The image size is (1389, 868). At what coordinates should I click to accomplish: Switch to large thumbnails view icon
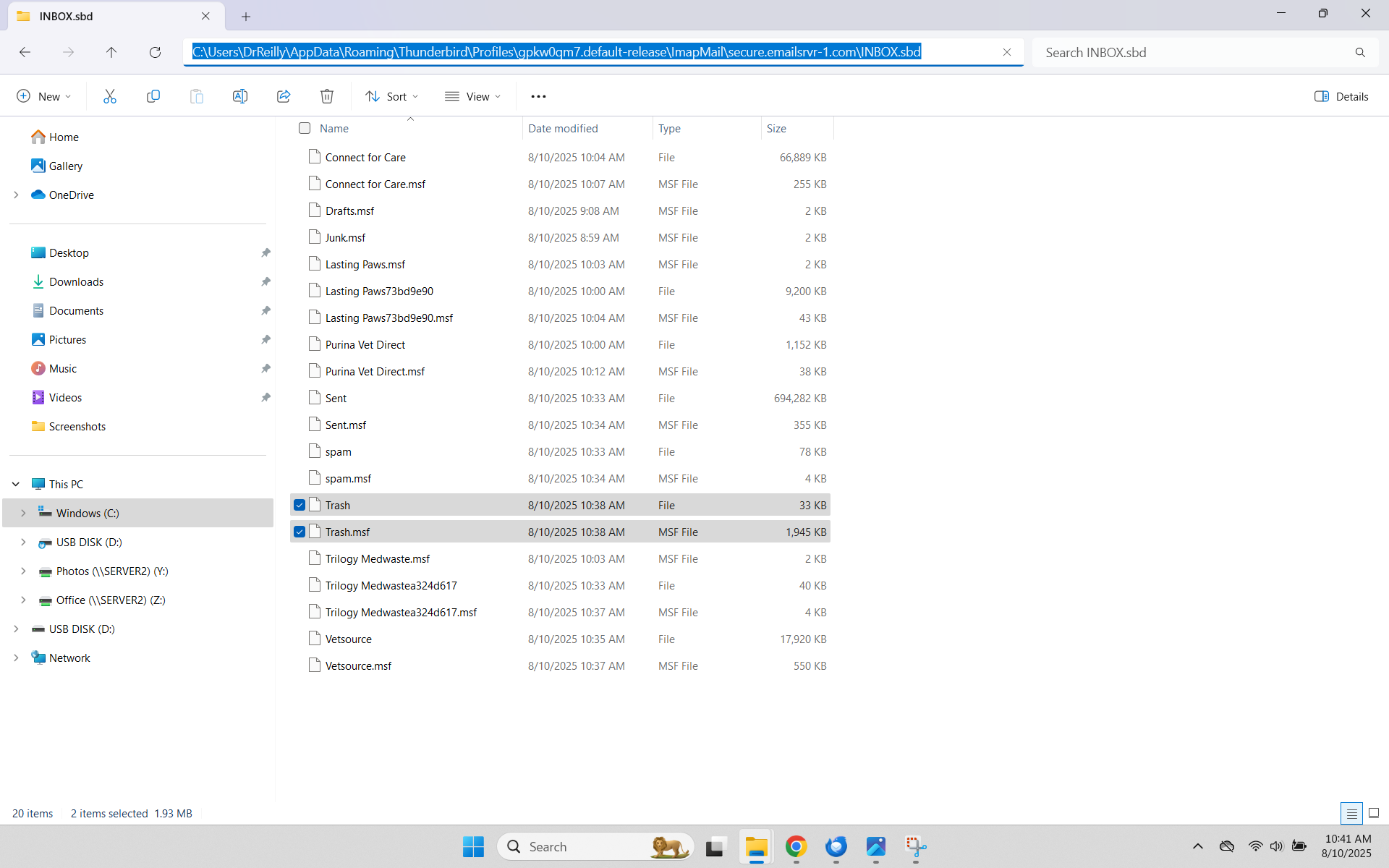point(1374,813)
